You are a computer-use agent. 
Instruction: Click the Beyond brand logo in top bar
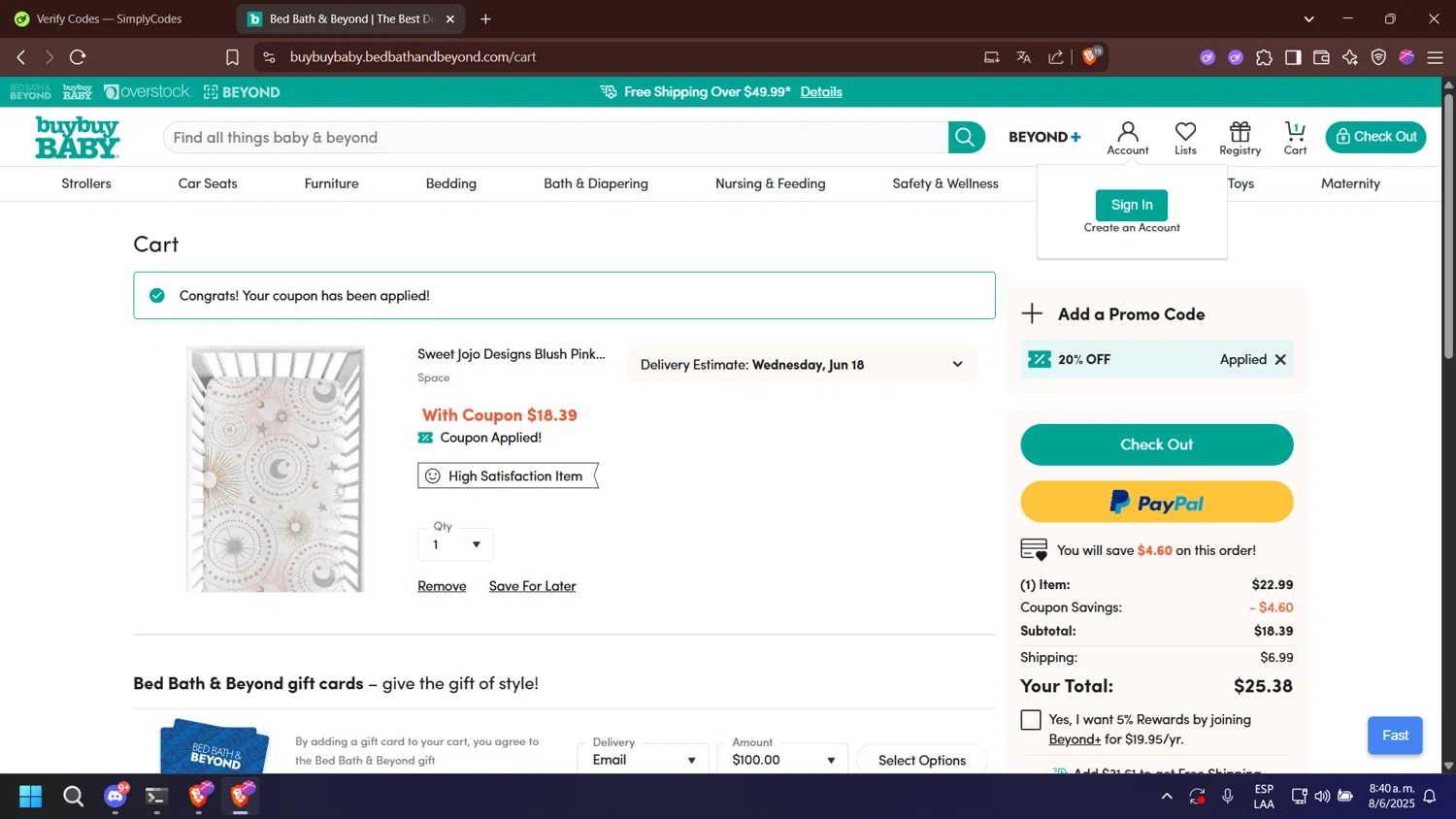tap(242, 92)
